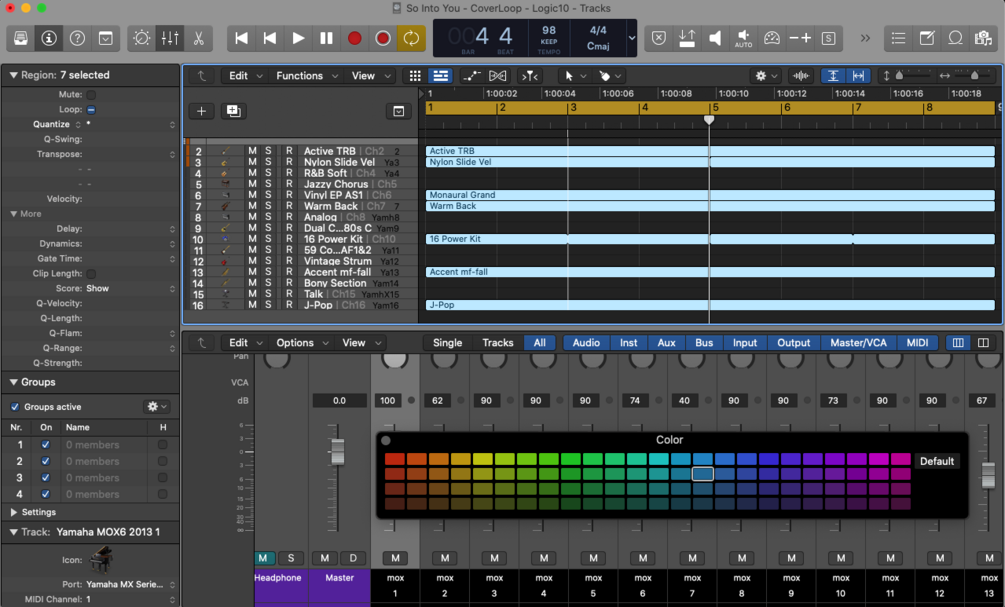
Task: Toggle MIDI channel strip filter
Action: coord(917,343)
